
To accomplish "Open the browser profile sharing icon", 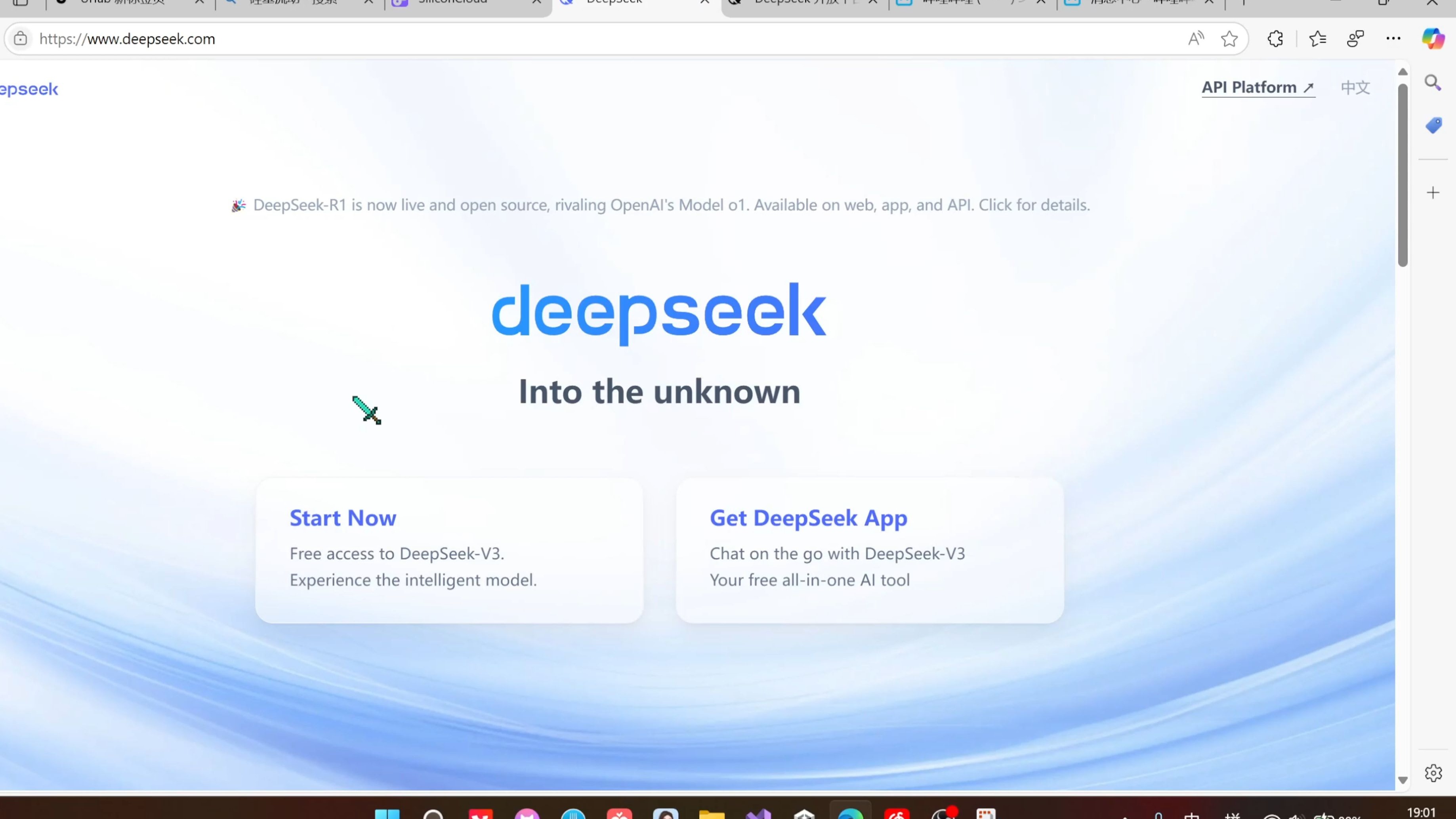I will click(1355, 38).
